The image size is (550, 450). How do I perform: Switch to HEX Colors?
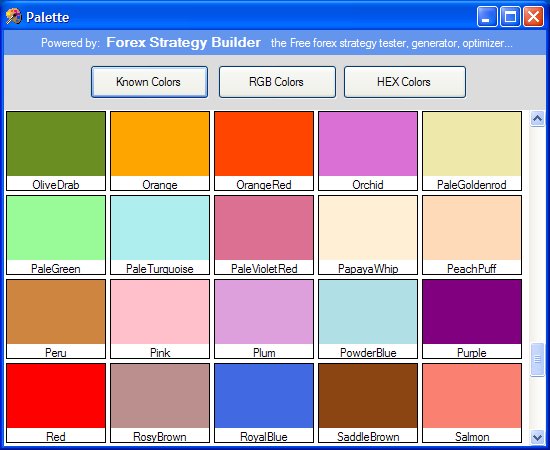(x=405, y=82)
